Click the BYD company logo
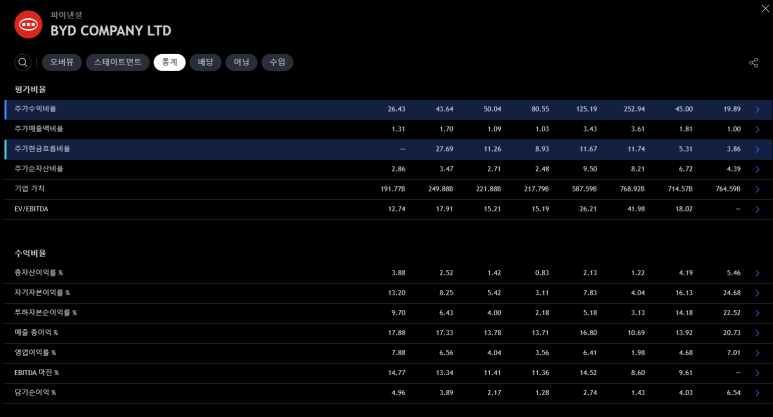 29,24
